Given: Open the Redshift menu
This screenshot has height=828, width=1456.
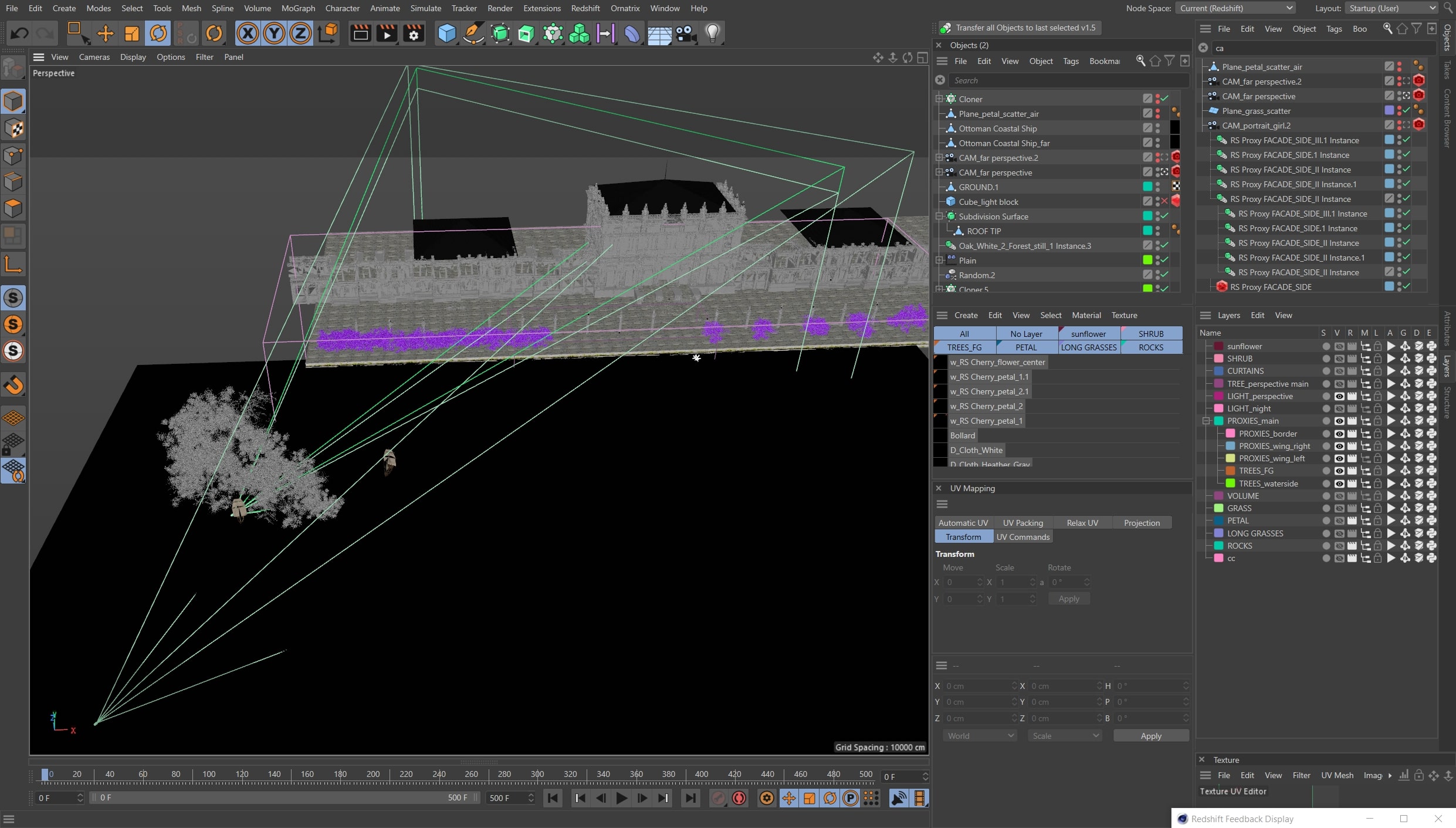Looking at the screenshot, I should (x=585, y=8).
